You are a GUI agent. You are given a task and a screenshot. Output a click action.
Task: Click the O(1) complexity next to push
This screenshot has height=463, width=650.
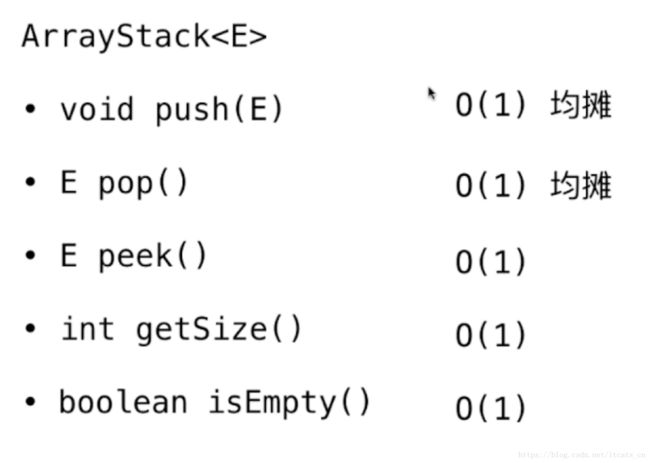pos(490,104)
